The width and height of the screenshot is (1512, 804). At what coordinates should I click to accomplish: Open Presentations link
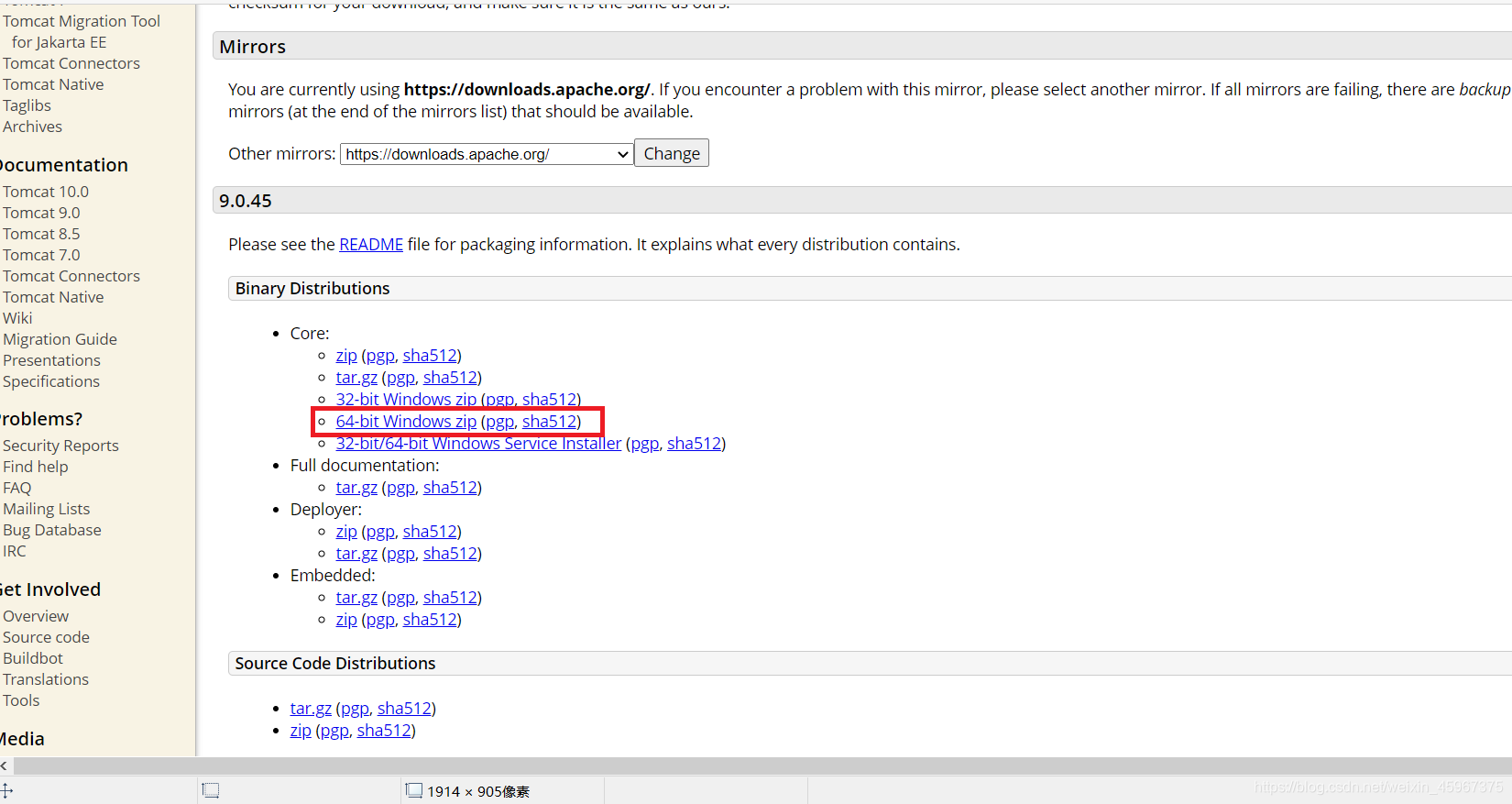51,360
